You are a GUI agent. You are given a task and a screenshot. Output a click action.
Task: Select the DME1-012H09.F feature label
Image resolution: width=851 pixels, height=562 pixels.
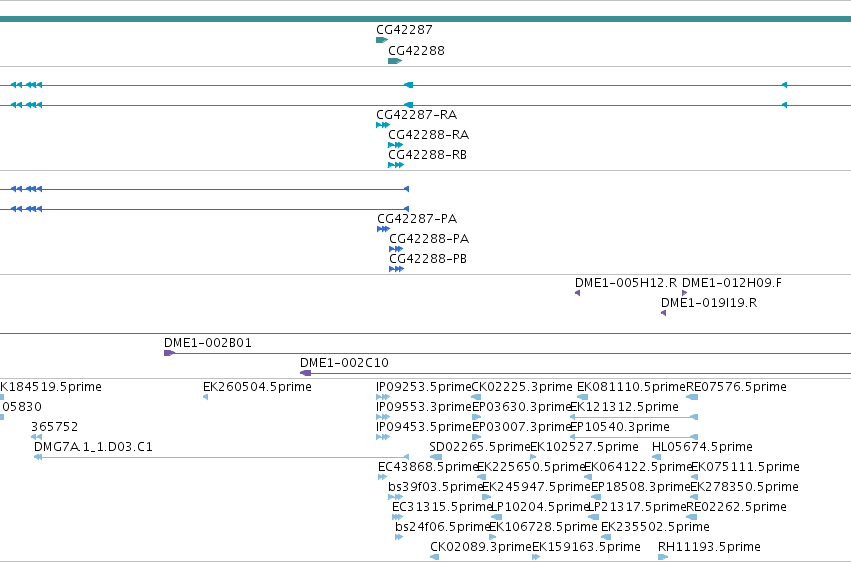[732, 283]
